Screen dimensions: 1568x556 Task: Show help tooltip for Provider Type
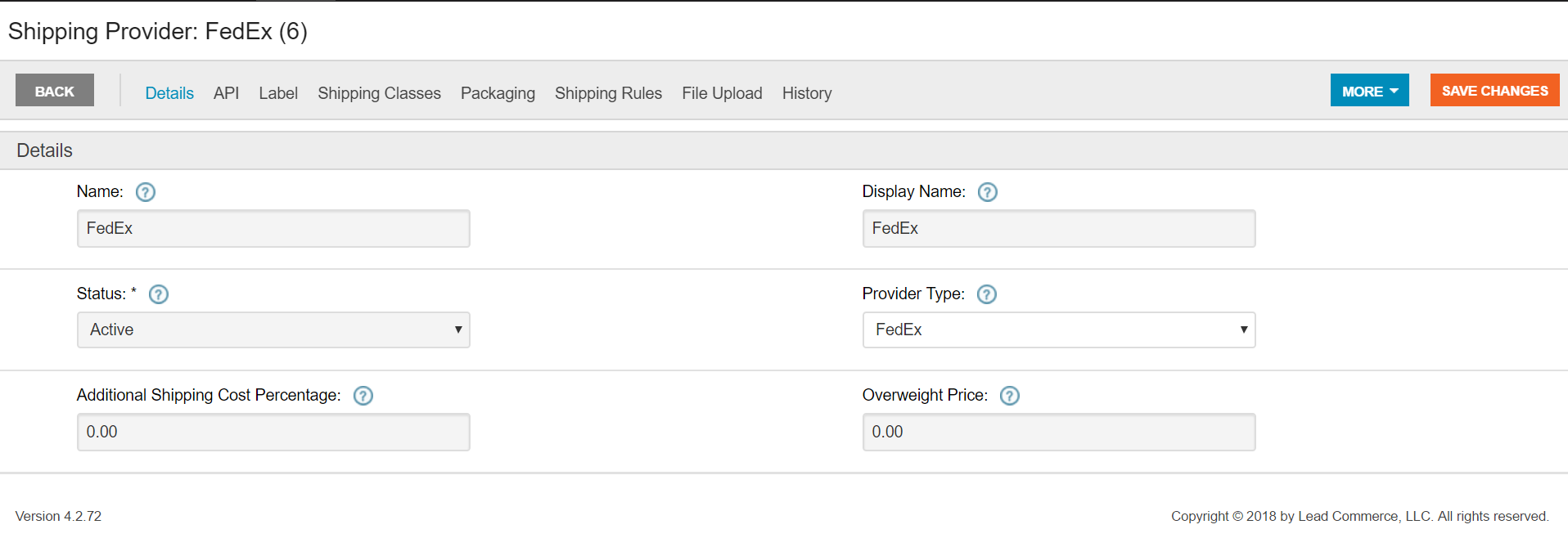tap(987, 294)
